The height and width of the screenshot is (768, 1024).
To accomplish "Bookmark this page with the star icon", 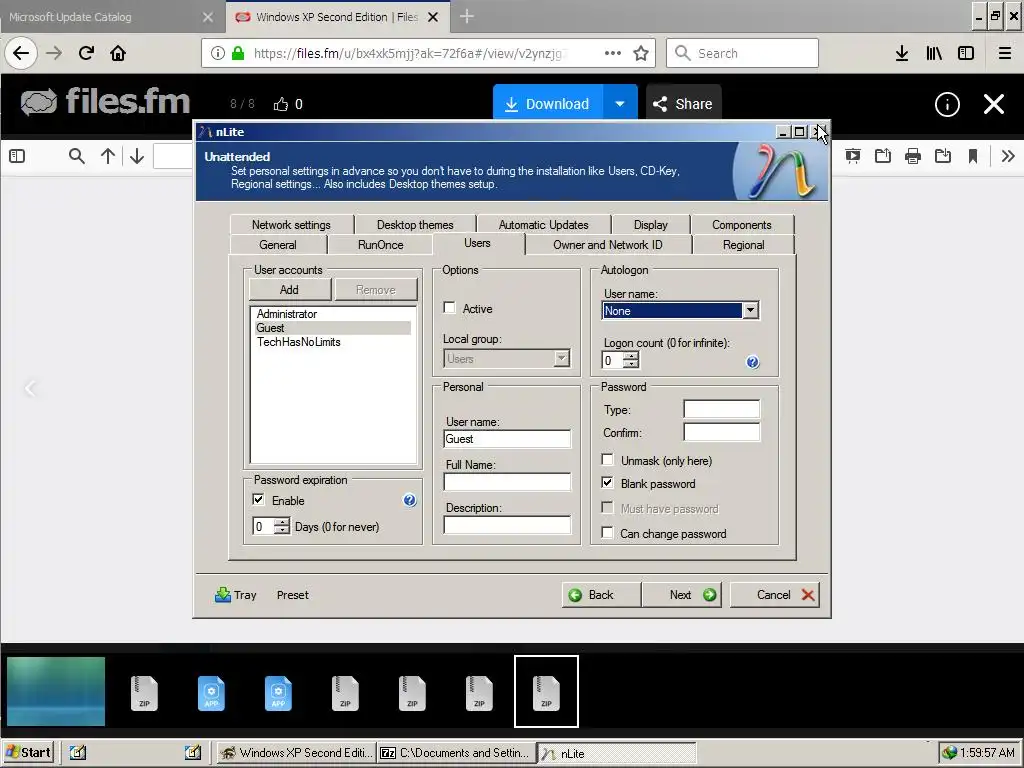I will click(641, 53).
